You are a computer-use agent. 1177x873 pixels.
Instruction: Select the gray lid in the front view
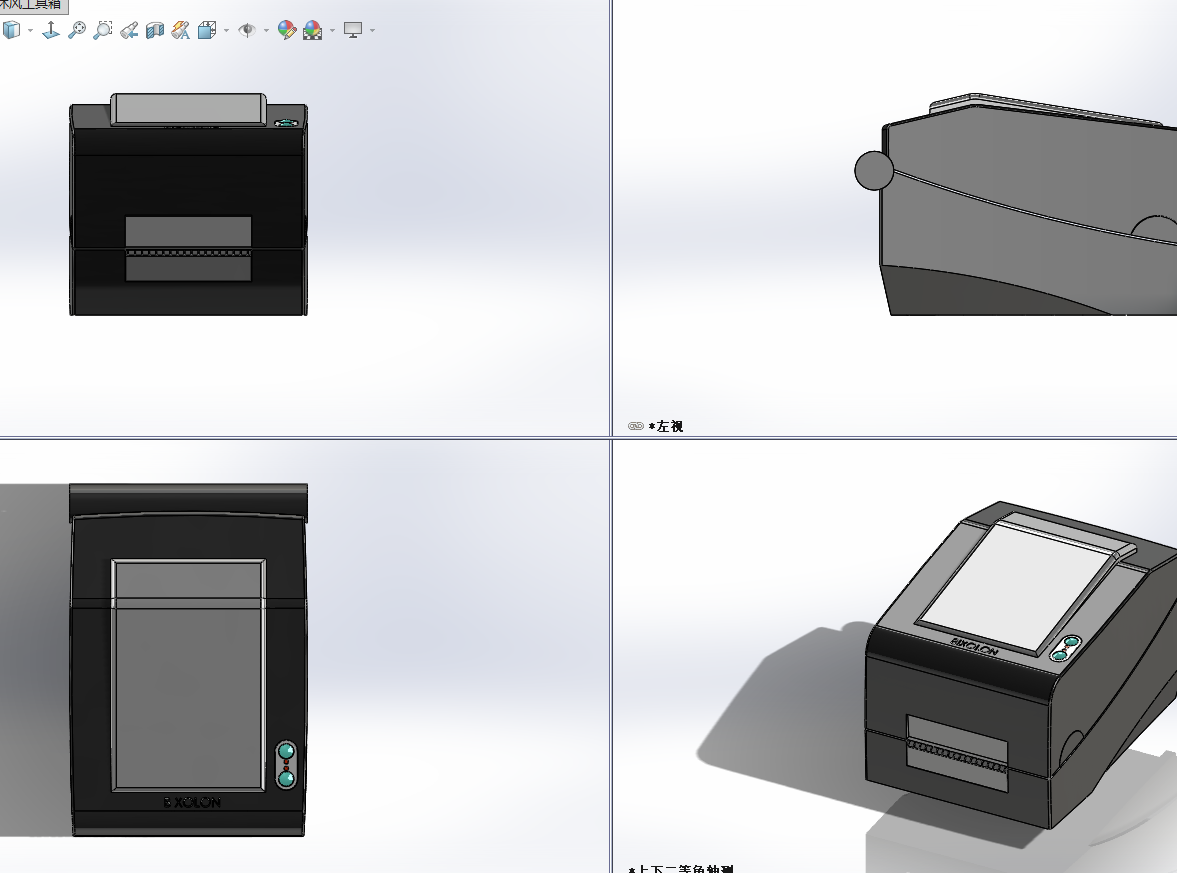[x=188, y=110]
